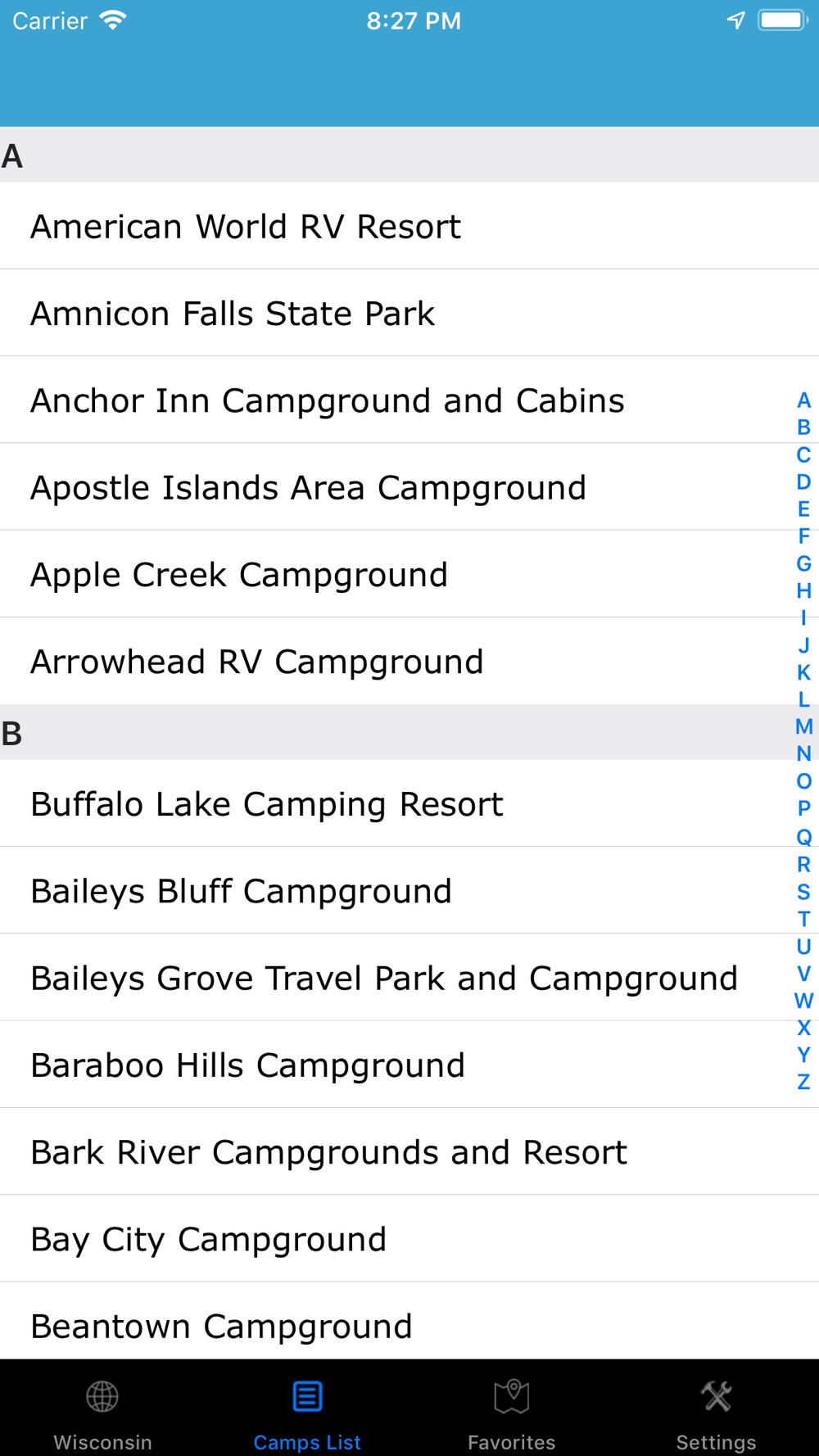Open the Favorites map pin icon

click(x=512, y=1397)
